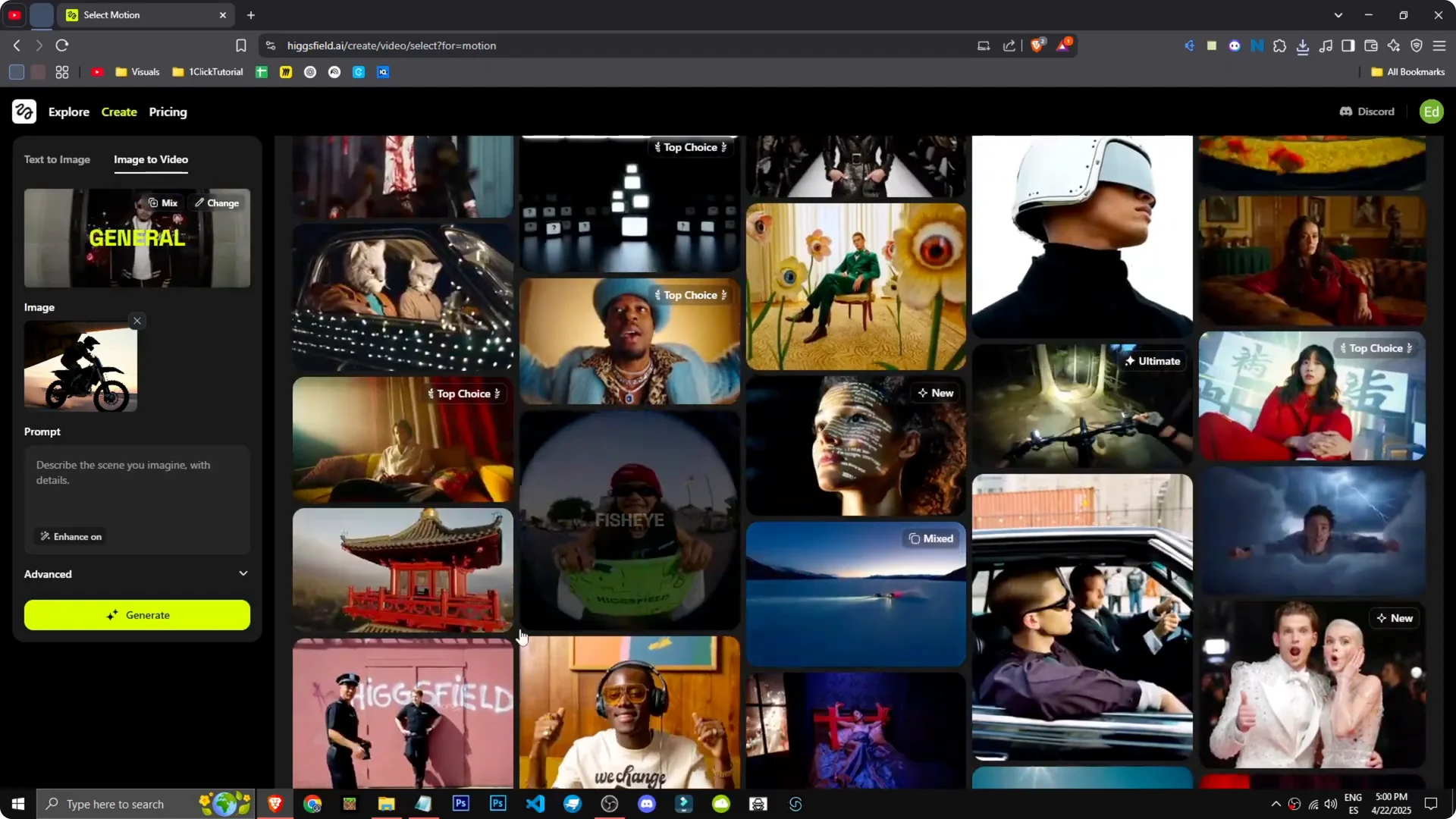1456x819 pixels.
Task: Open the browser hamburger menu
Action: 1439,45
